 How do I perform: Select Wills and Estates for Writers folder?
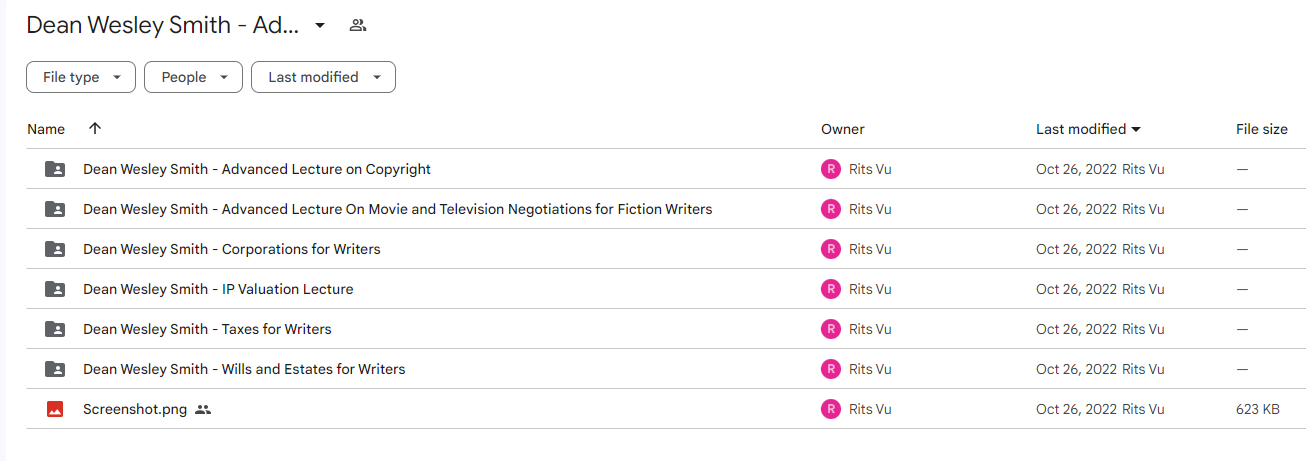[666, 369]
